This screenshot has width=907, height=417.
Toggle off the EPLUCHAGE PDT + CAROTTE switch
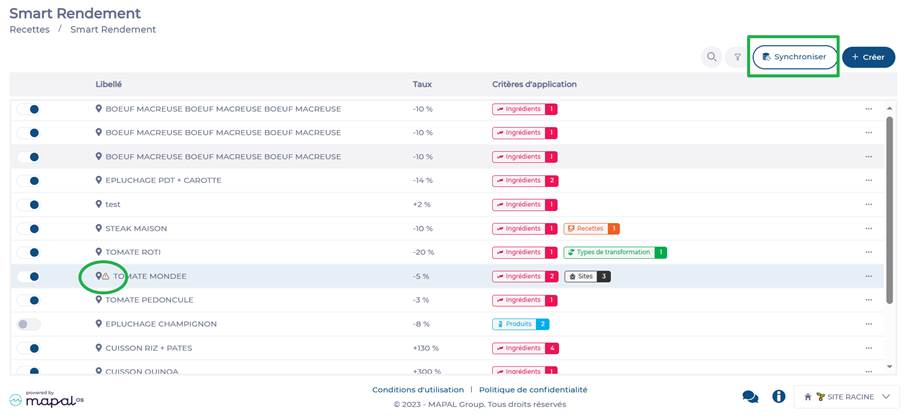[29, 180]
